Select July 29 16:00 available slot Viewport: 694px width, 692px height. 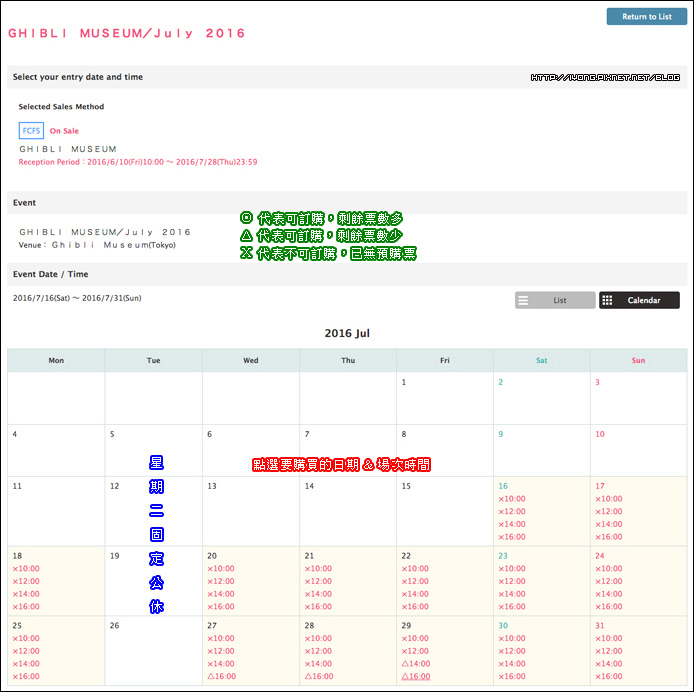pyautogui.click(x=416, y=676)
